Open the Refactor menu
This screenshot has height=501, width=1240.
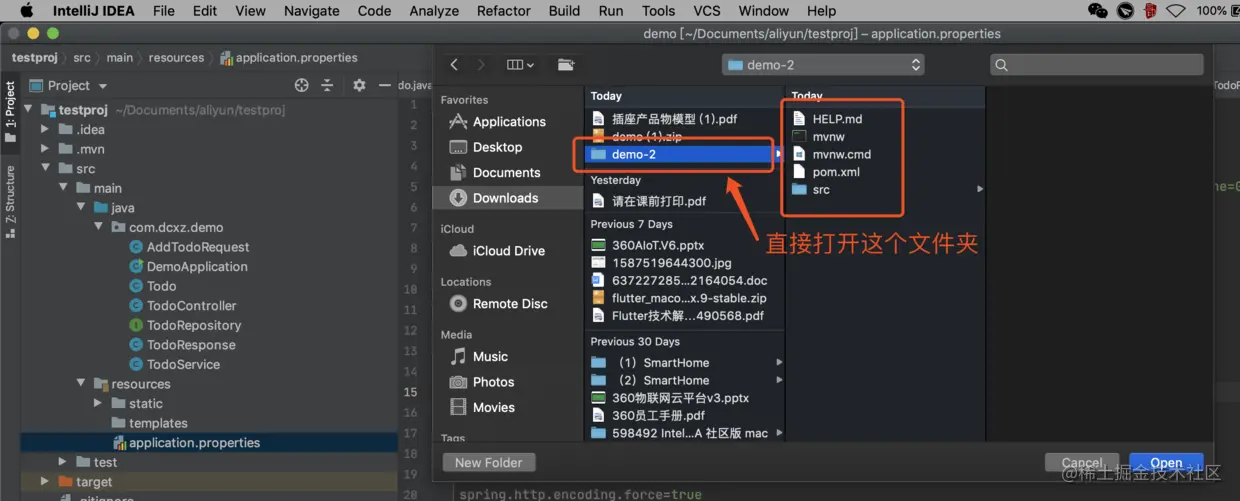click(x=504, y=11)
